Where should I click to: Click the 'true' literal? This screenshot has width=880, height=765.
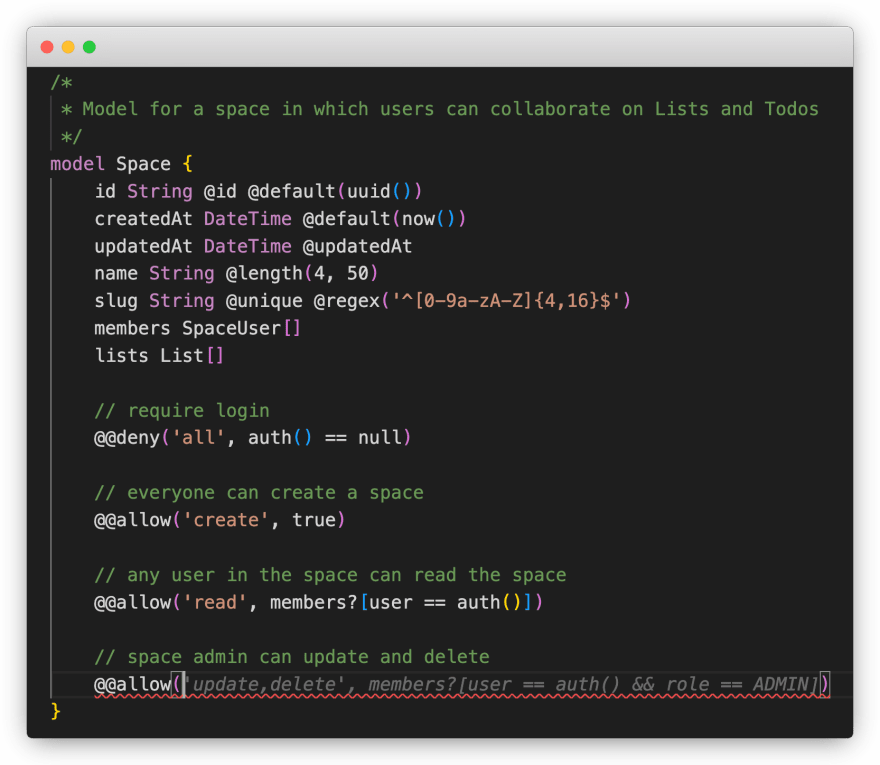point(314,520)
